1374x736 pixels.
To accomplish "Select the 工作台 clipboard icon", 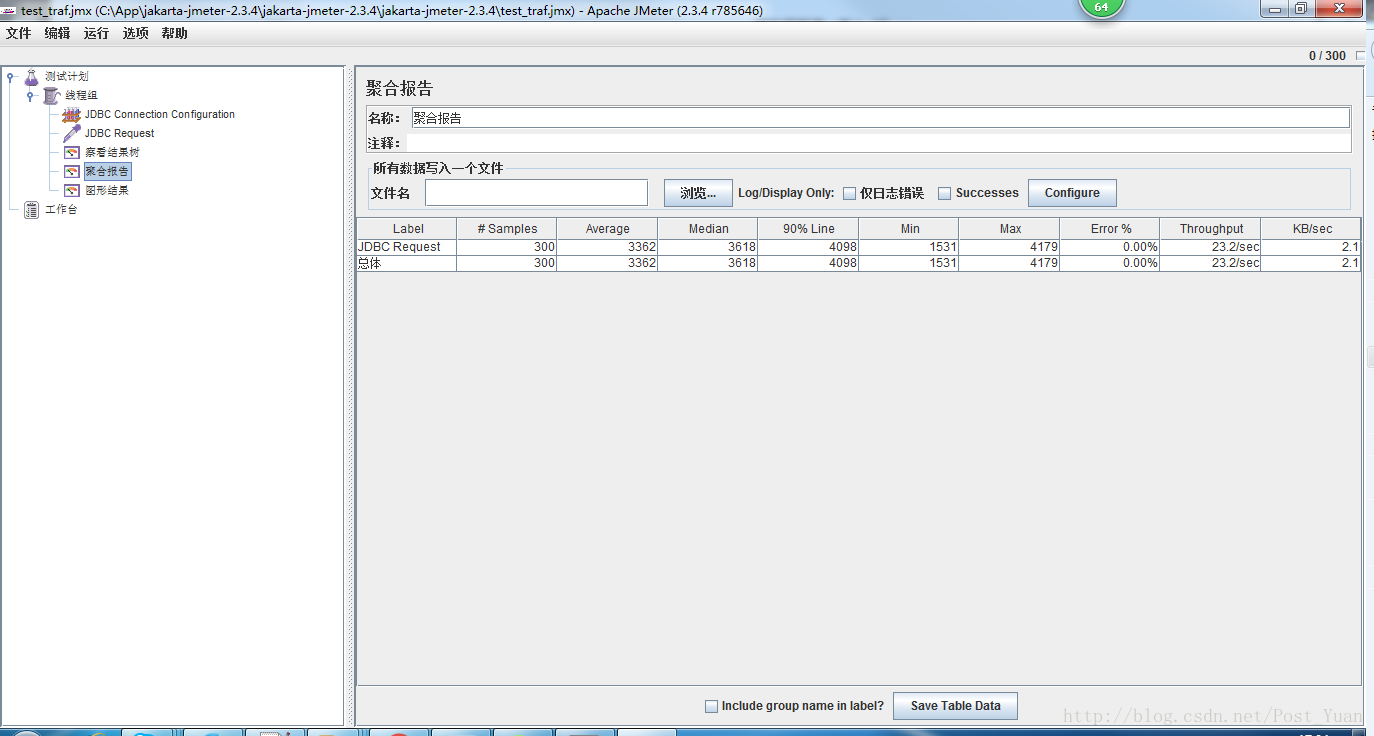I will (x=32, y=209).
